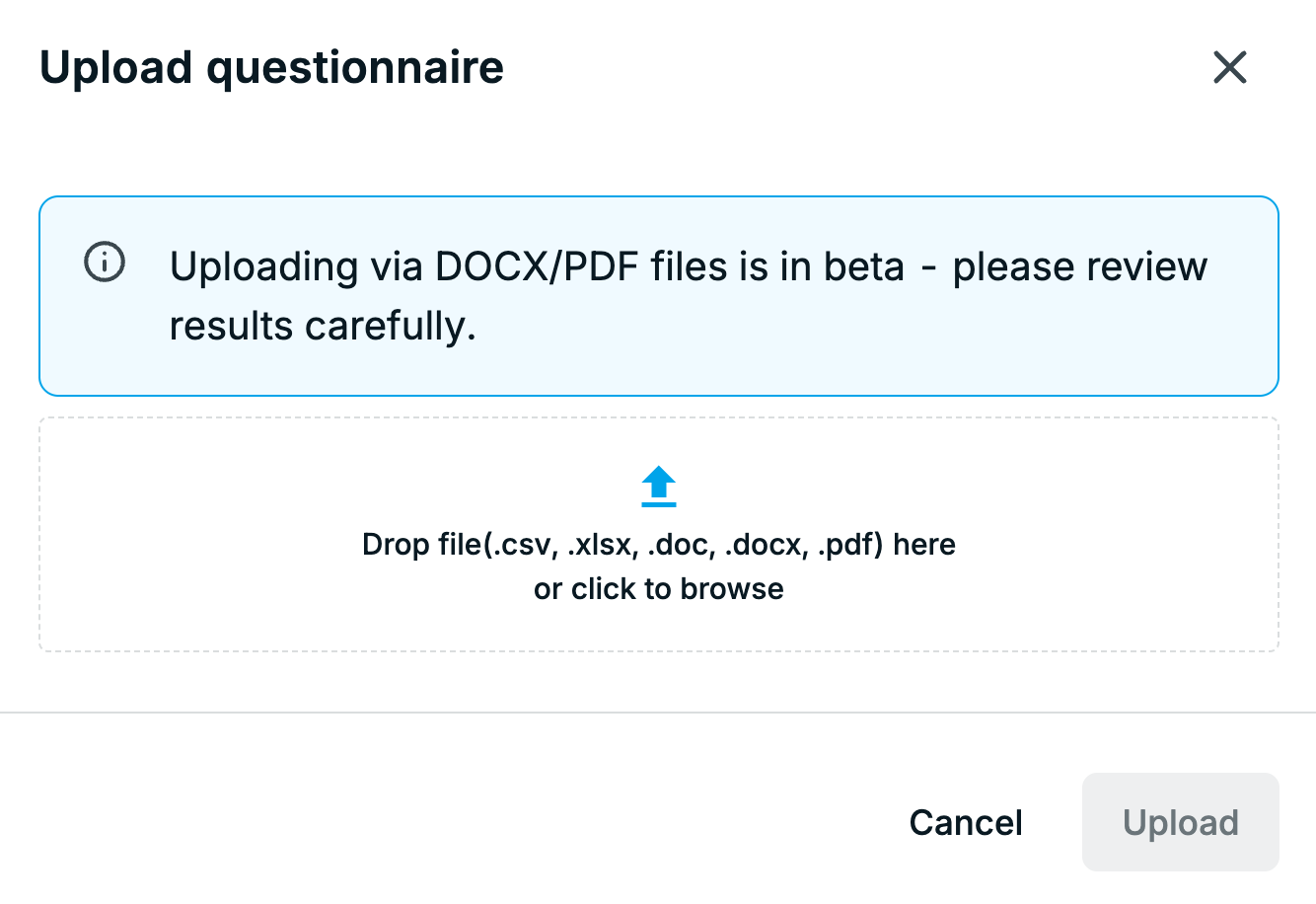The height and width of the screenshot is (904, 1316).
Task: Click the "Upload questionnaire" dialog title
Action: point(271,68)
